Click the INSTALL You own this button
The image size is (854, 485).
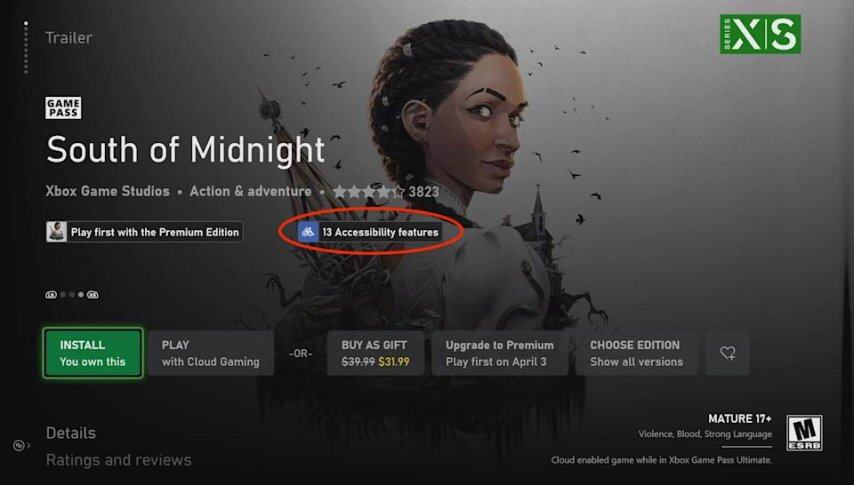click(93, 353)
